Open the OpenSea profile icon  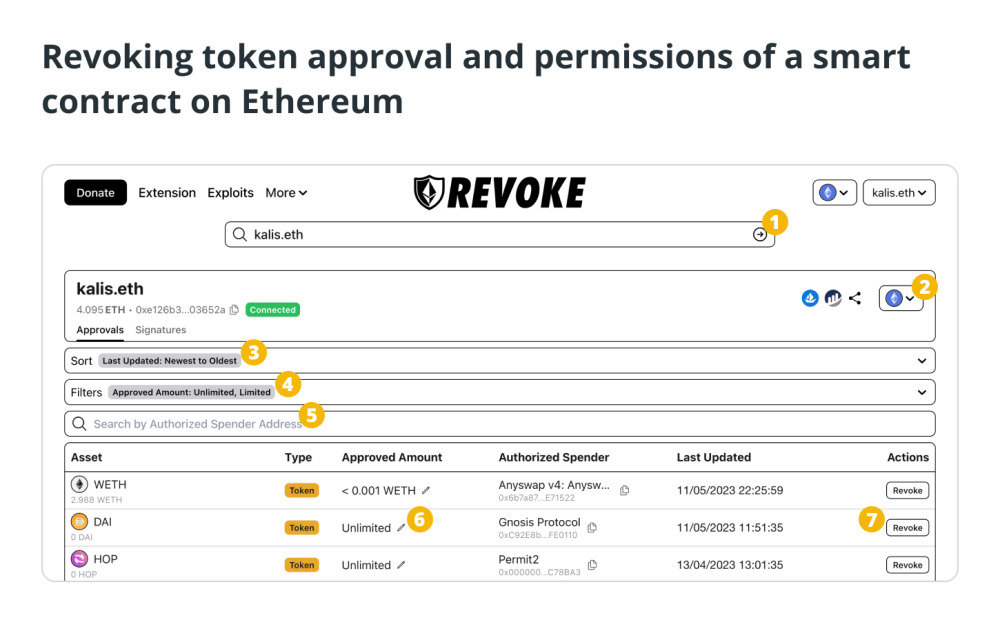[x=810, y=298]
